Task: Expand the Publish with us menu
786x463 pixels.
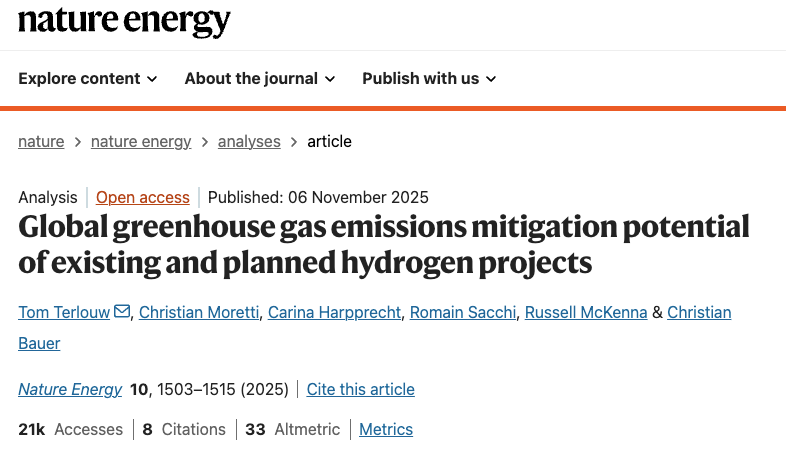Action: 429,79
